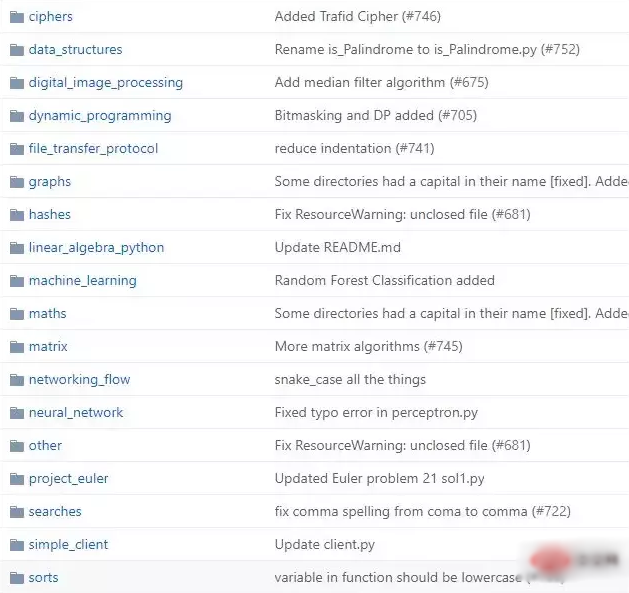This screenshot has height=593, width=629.
Task: Click the folder icon beside digital_image_processing
Action: pos(17,83)
